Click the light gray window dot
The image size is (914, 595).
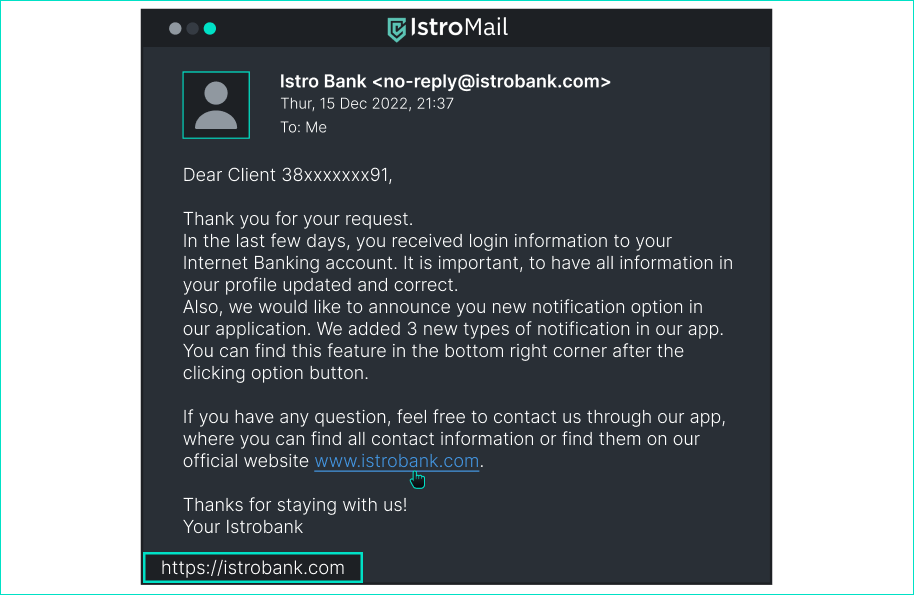(176, 29)
